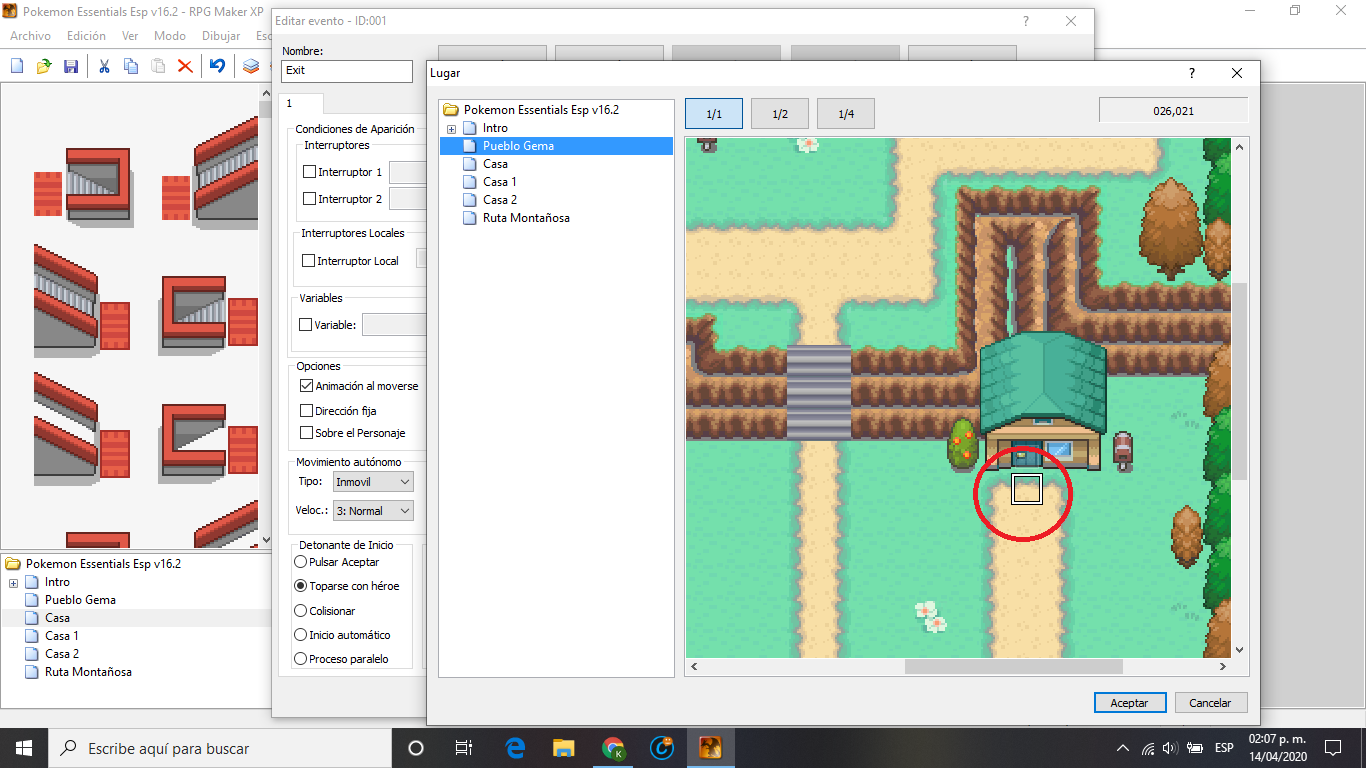Click the Open Project folder icon
The image size is (1366, 768).
click(44, 66)
